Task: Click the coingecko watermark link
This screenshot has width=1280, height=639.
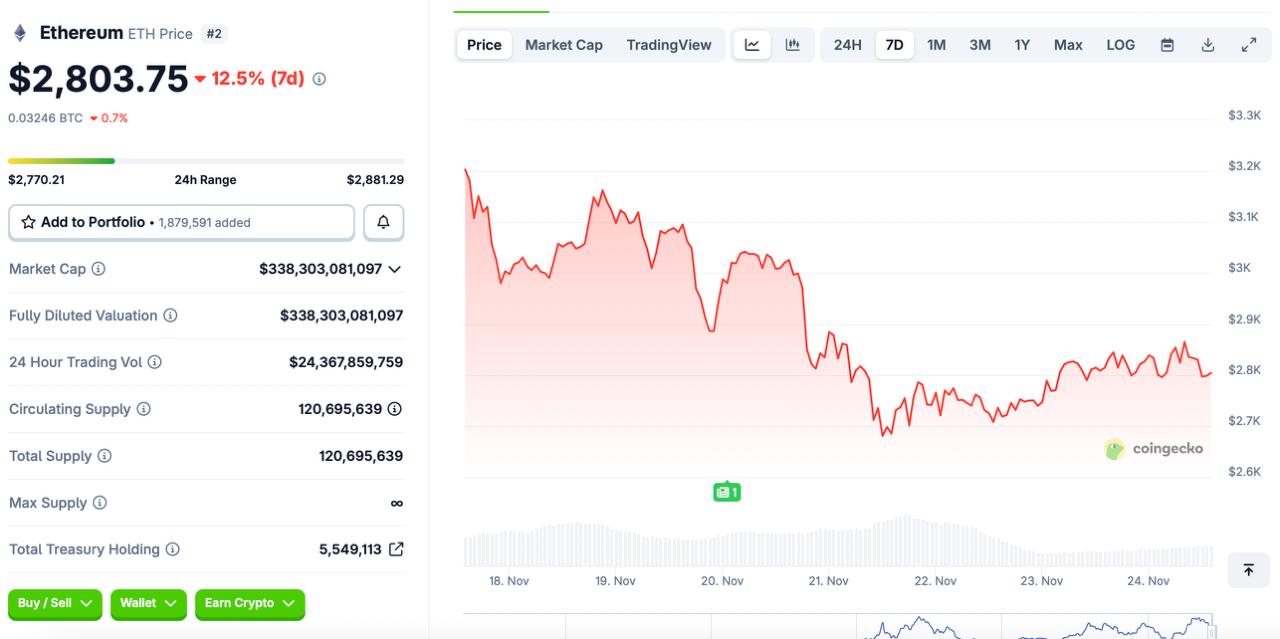Action: tap(1154, 448)
